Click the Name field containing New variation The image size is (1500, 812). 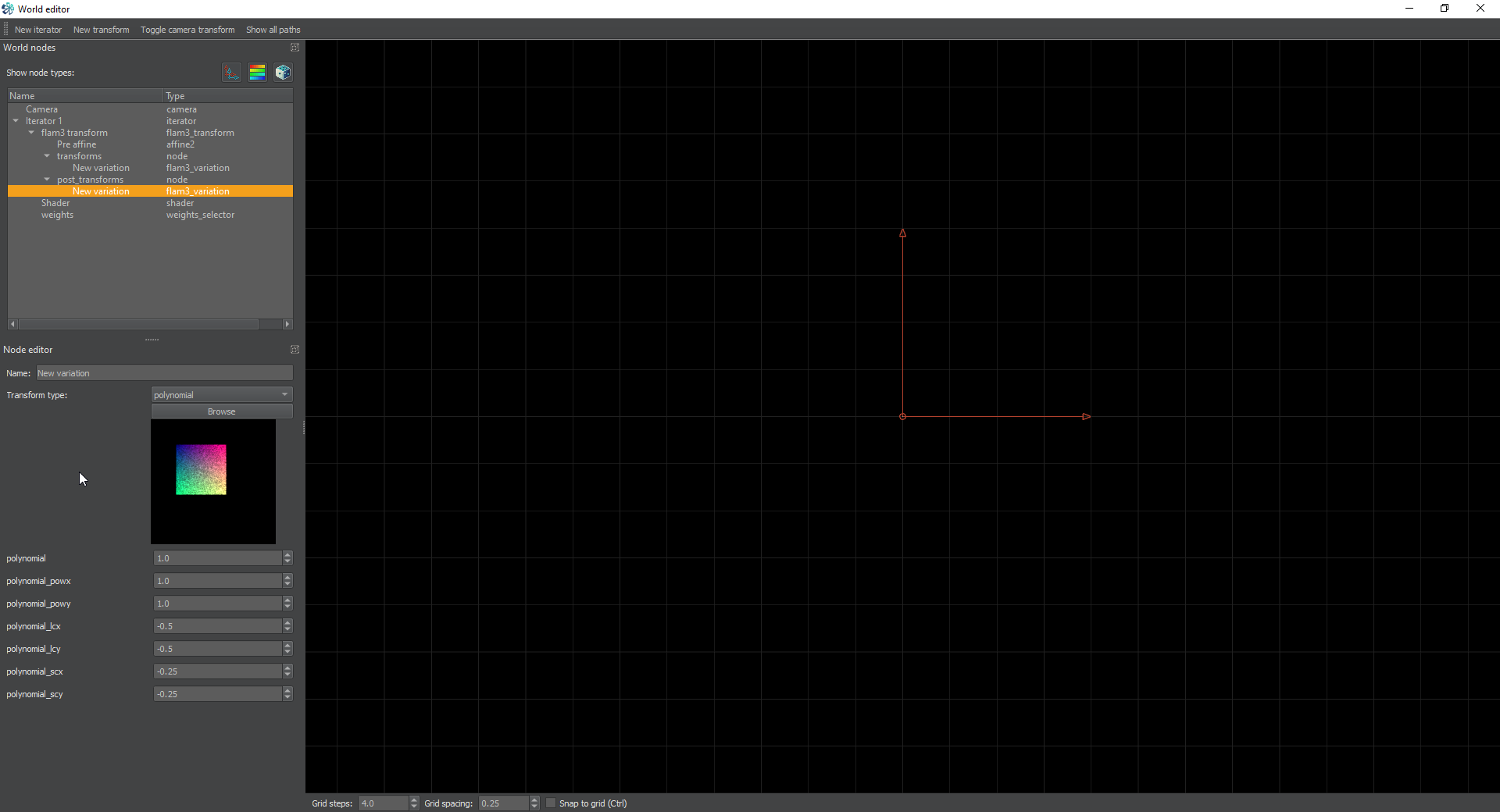pos(165,373)
